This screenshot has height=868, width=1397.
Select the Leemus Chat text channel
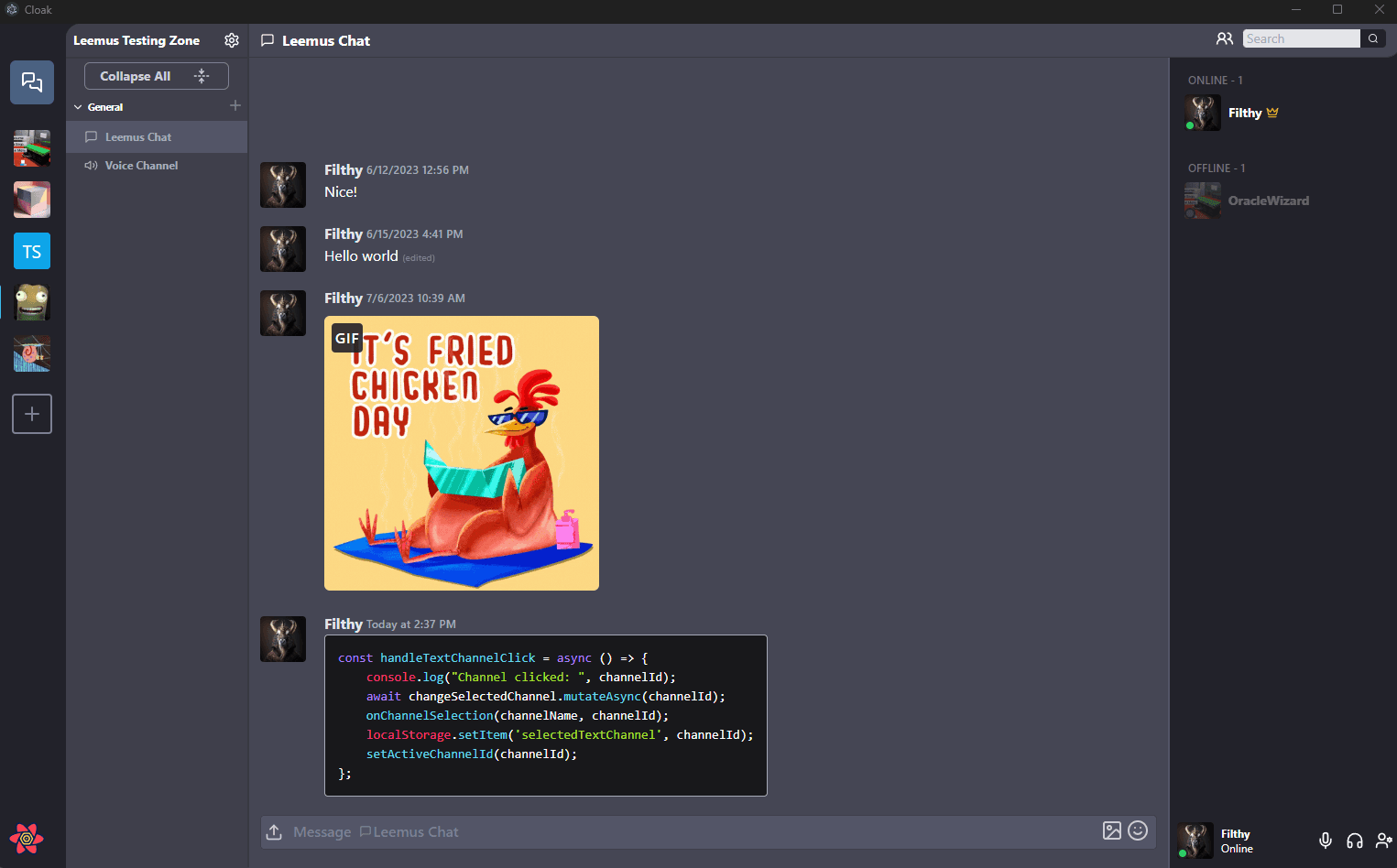157,136
